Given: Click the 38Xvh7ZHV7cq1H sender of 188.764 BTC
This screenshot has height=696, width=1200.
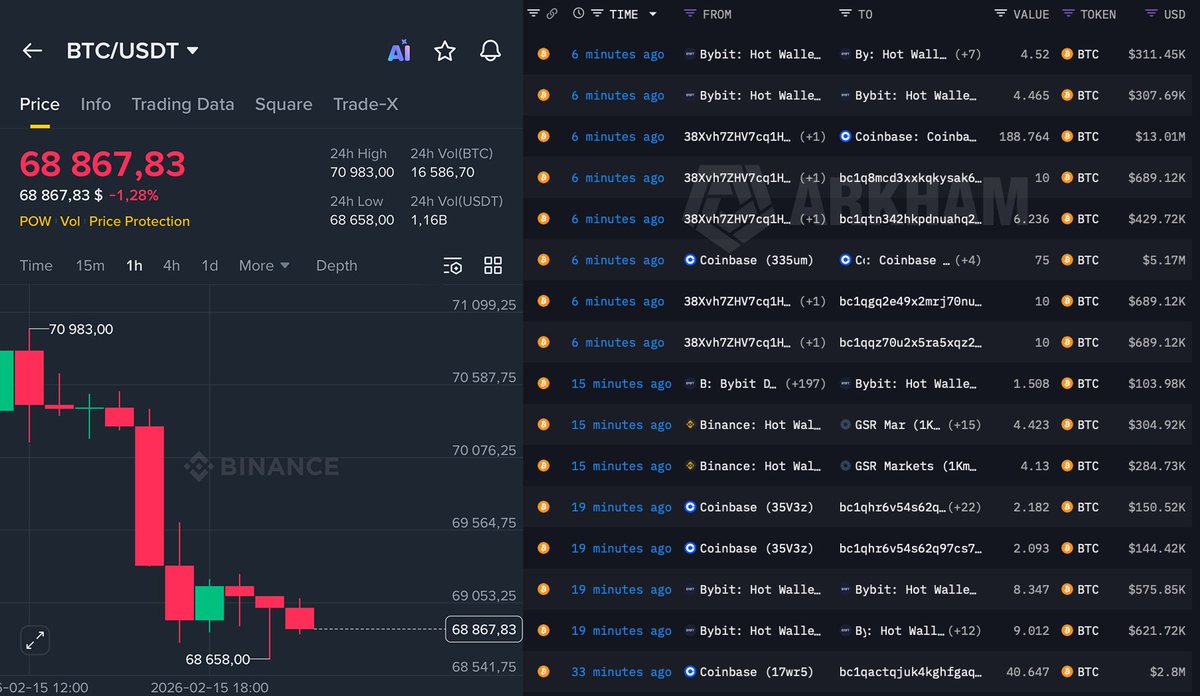Looking at the screenshot, I should (x=737, y=137).
